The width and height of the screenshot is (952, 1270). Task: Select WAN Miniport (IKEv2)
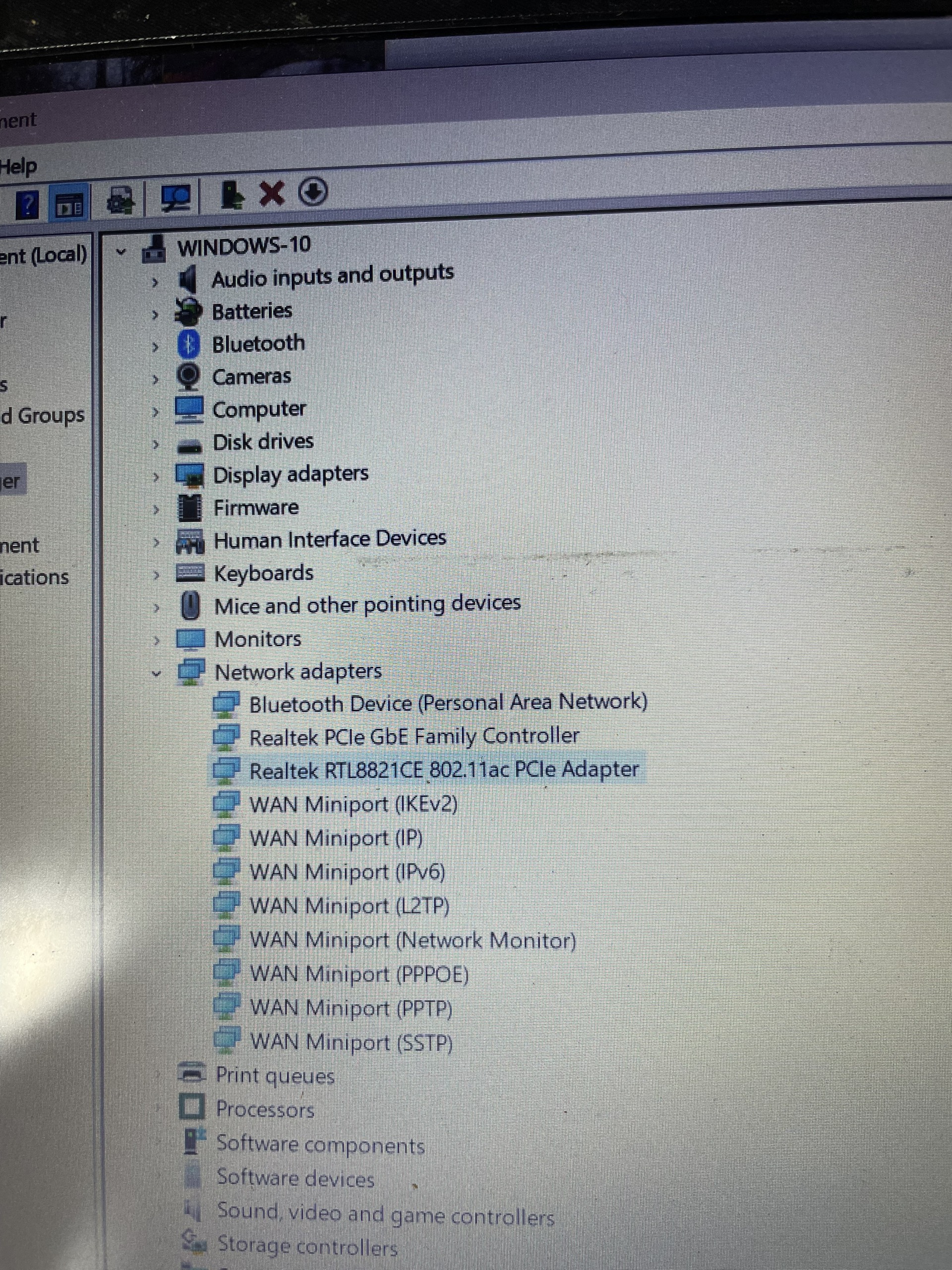tap(354, 804)
